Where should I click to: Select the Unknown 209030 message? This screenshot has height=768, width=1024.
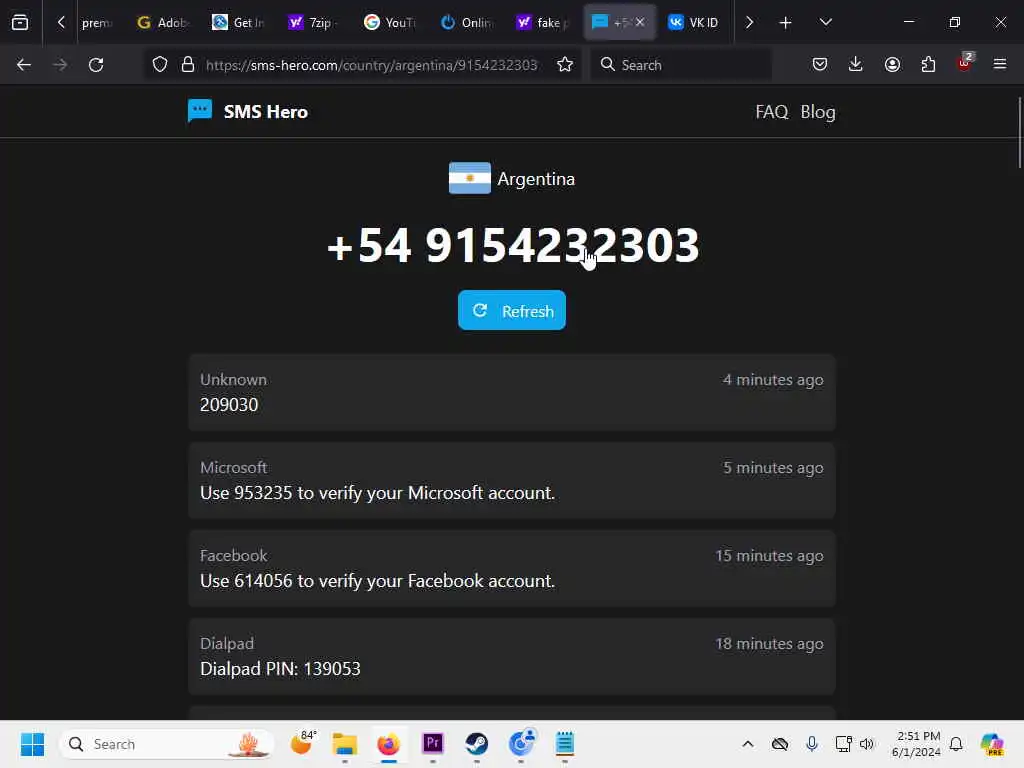(x=512, y=392)
